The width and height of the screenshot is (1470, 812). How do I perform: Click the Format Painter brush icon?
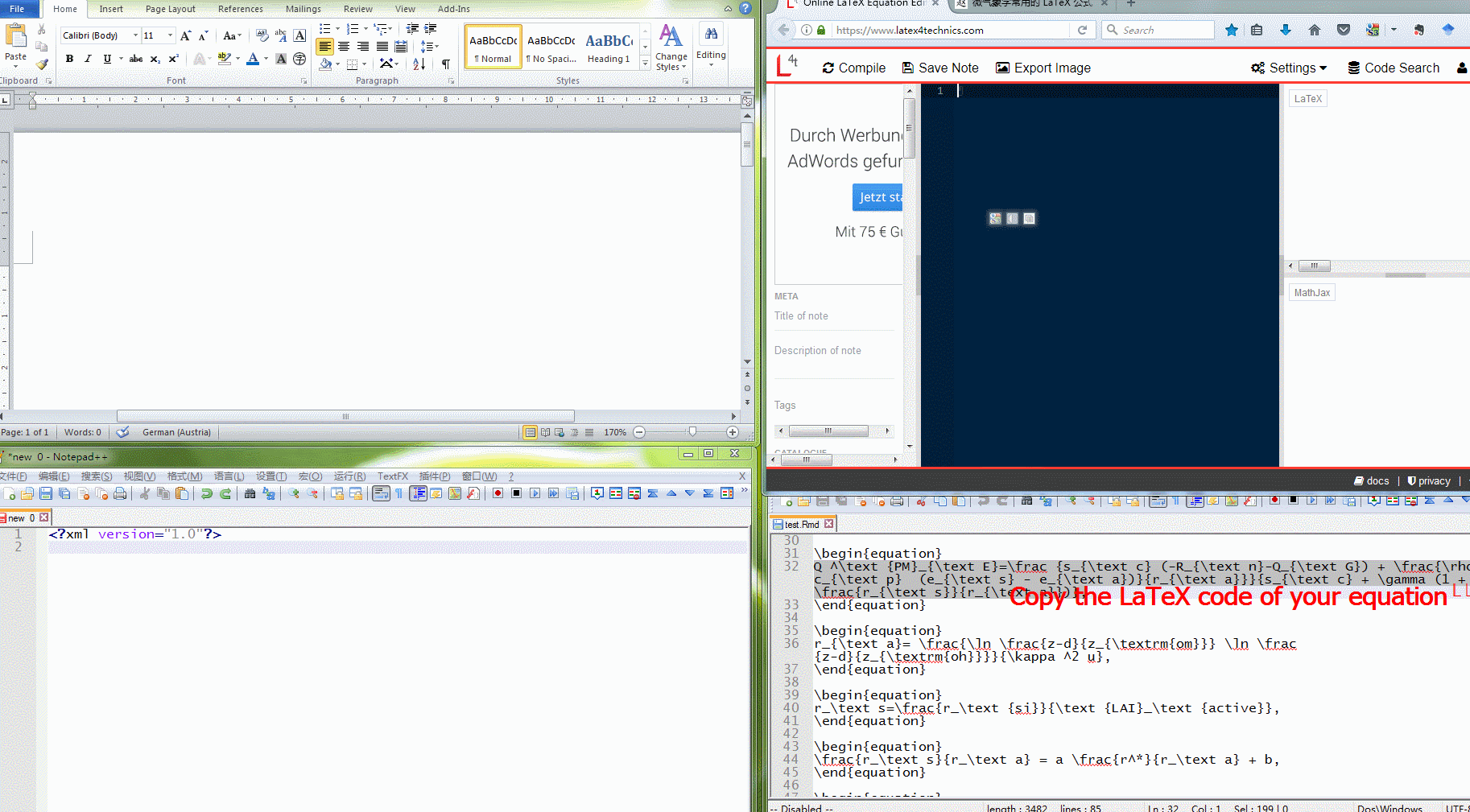point(42,64)
